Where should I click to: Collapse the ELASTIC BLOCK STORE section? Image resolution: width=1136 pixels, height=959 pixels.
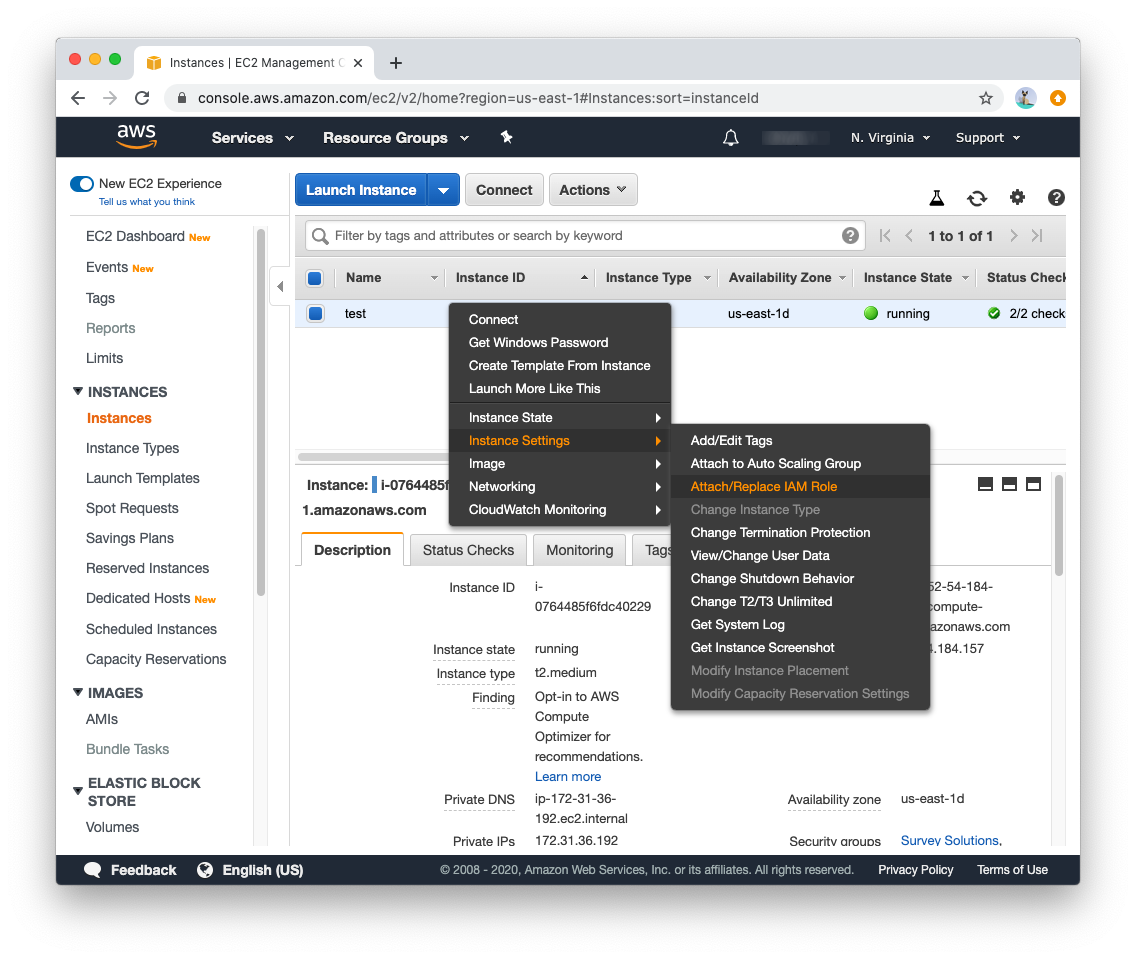click(78, 791)
